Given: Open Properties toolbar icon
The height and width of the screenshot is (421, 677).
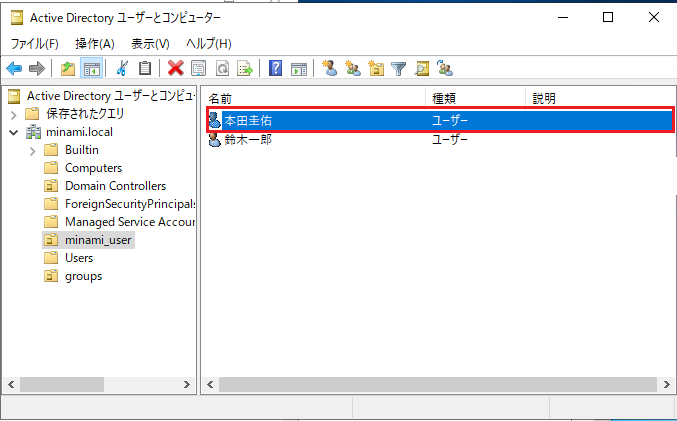Looking at the screenshot, I should (x=199, y=68).
